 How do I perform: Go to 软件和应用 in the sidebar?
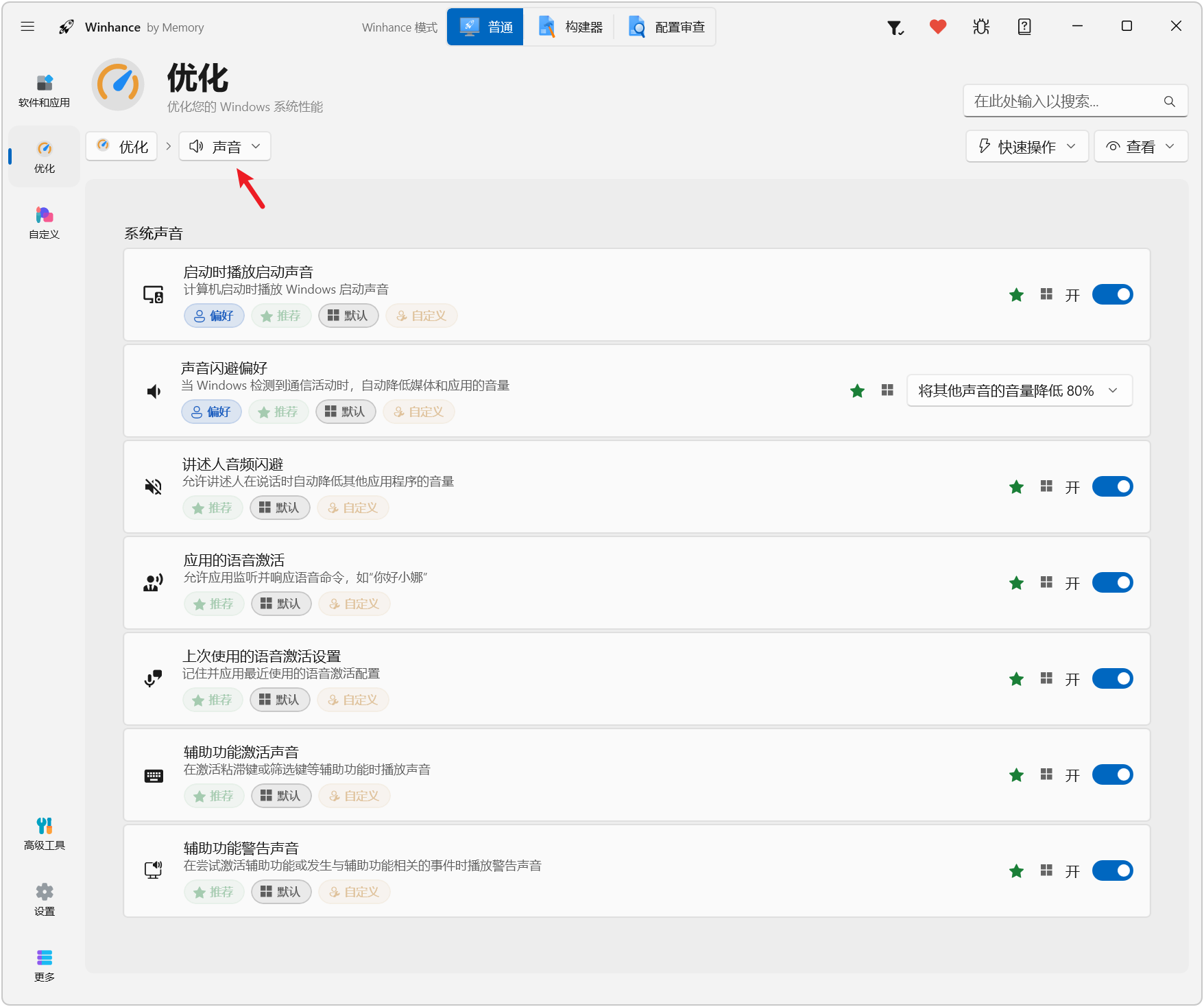[45, 91]
